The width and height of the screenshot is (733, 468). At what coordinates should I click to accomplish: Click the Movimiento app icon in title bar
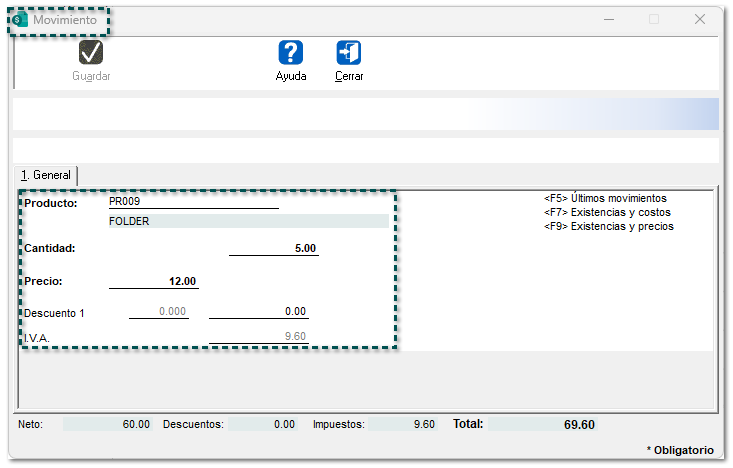click(20, 20)
